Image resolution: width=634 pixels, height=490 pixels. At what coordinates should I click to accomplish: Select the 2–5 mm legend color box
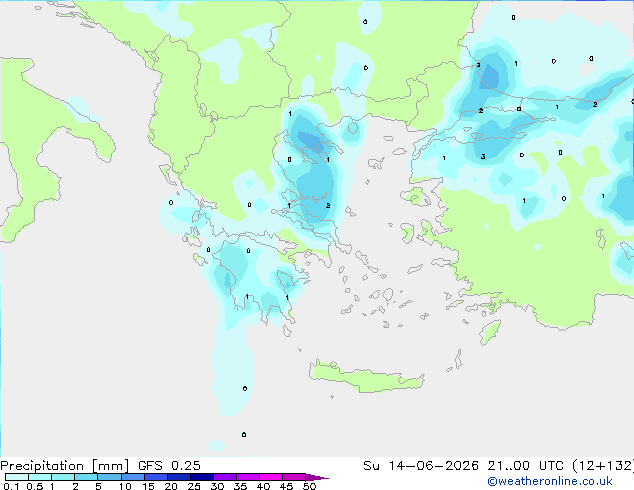pos(86,477)
